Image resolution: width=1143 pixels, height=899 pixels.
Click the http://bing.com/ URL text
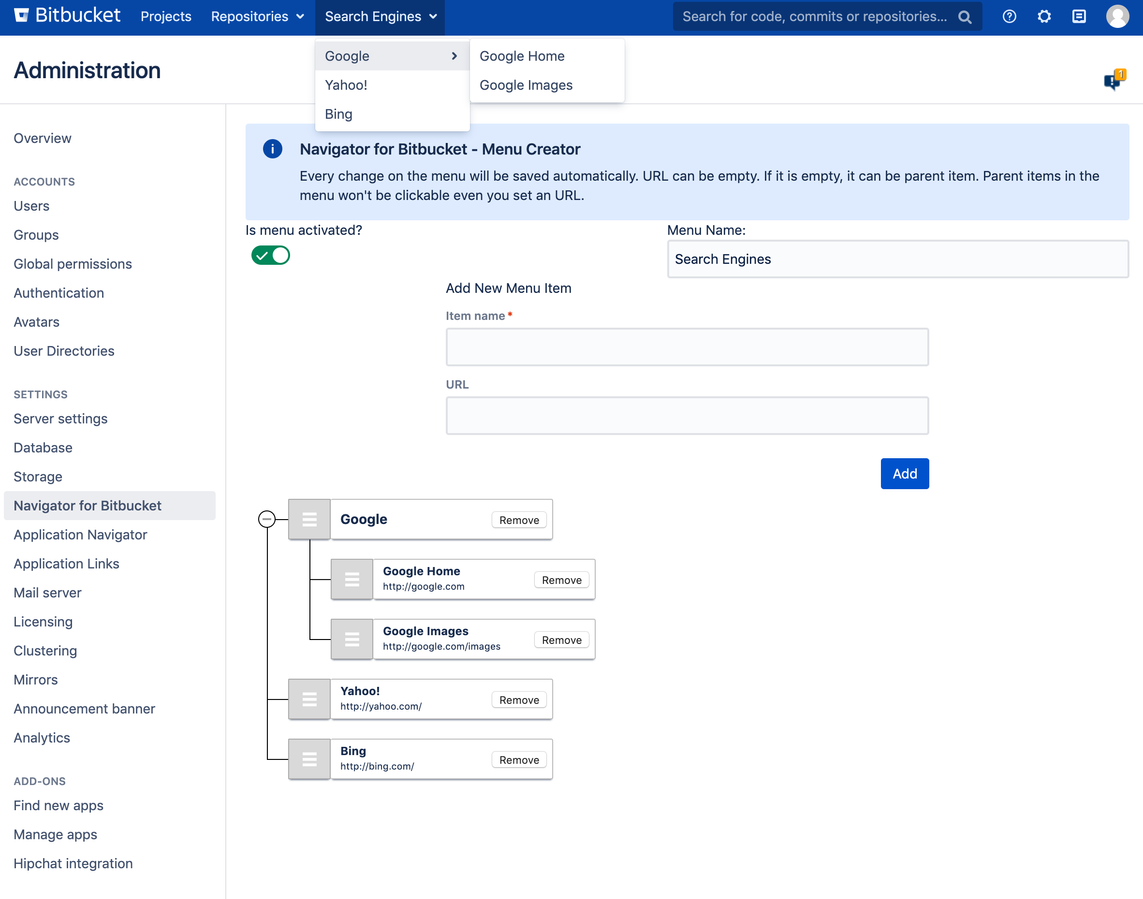(377, 766)
